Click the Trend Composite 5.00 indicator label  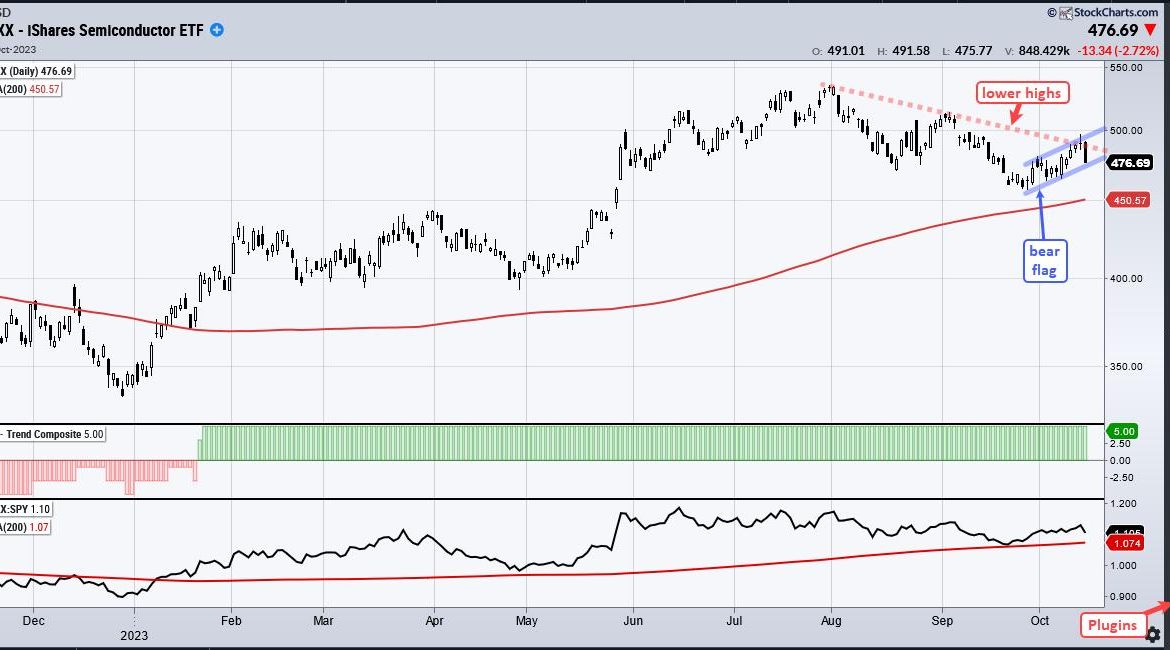[52, 434]
